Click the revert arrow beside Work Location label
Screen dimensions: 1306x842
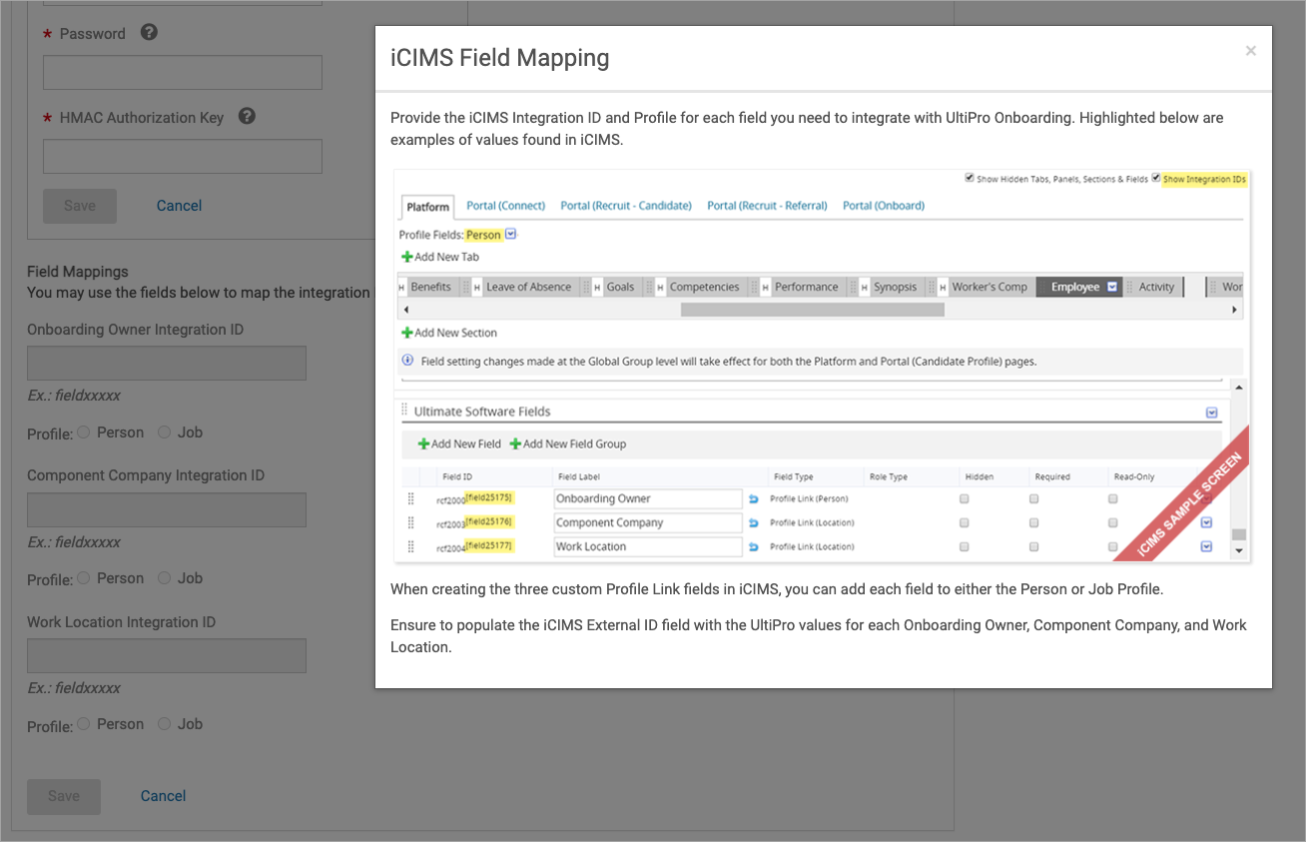pos(754,547)
